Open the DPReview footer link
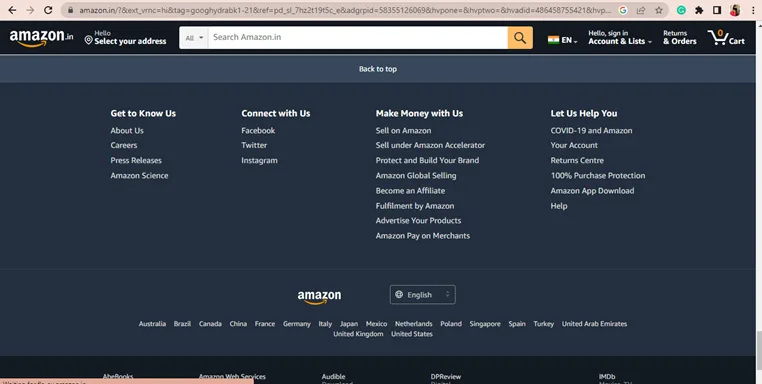Viewport: 762px width, 384px height. [446, 377]
